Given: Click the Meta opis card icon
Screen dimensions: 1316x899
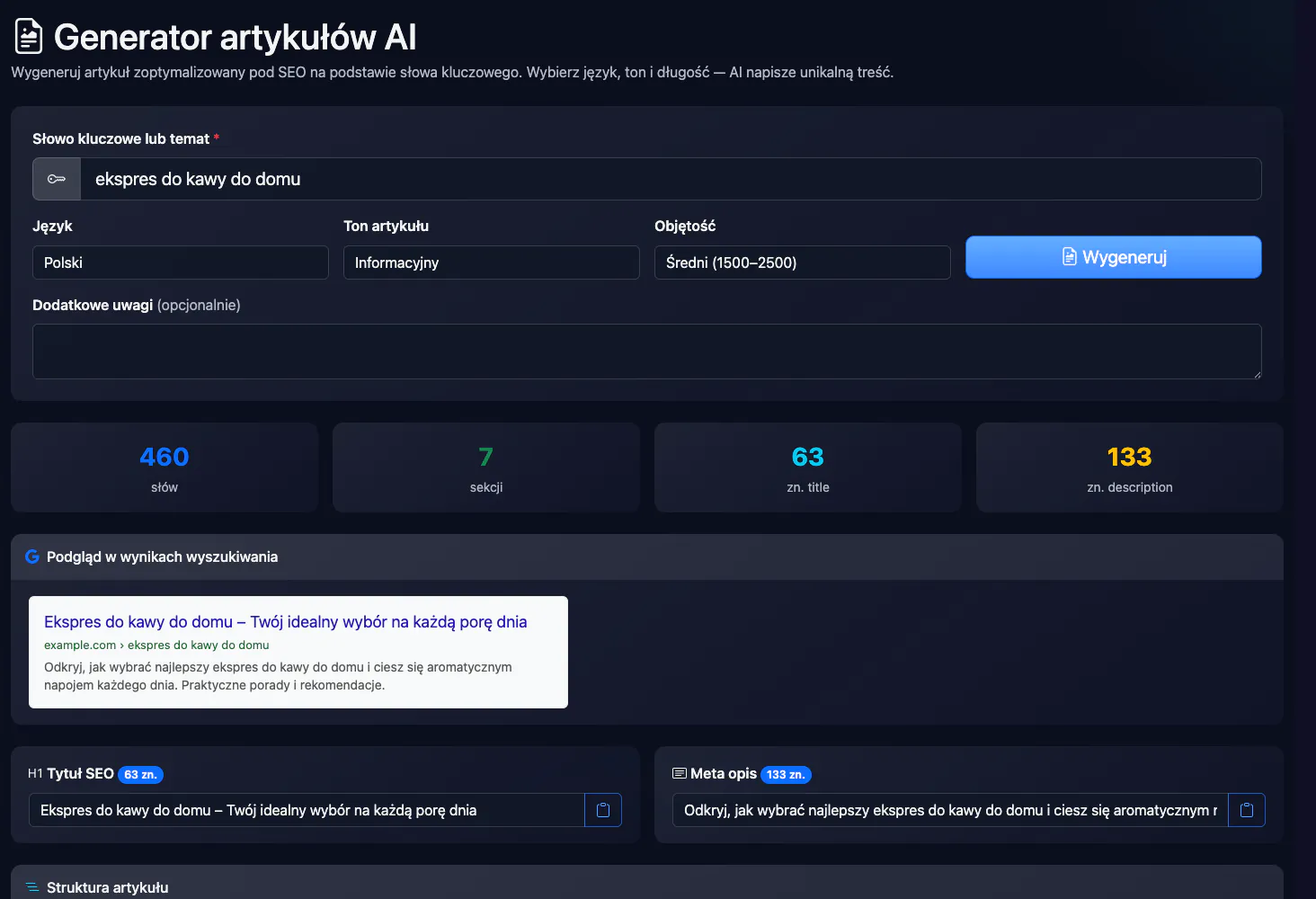Looking at the screenshot, I should click(680, 773).
